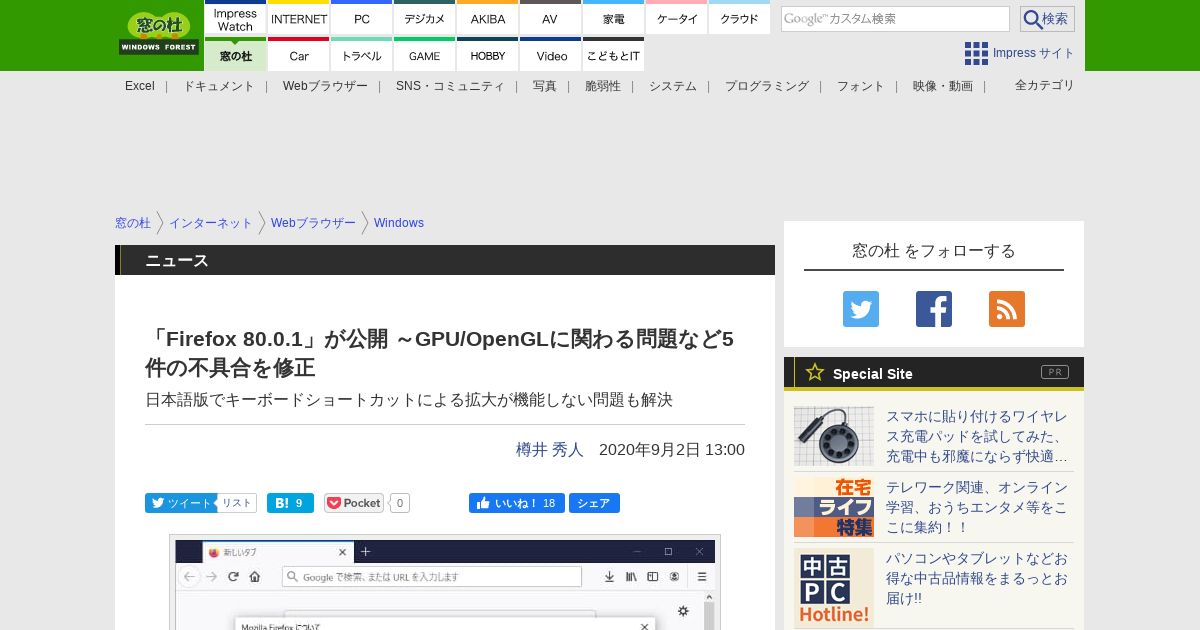Open the 中古PC Hotline! thumbnail
This screenshot has width=1200, height=630.
click(834, 588)
